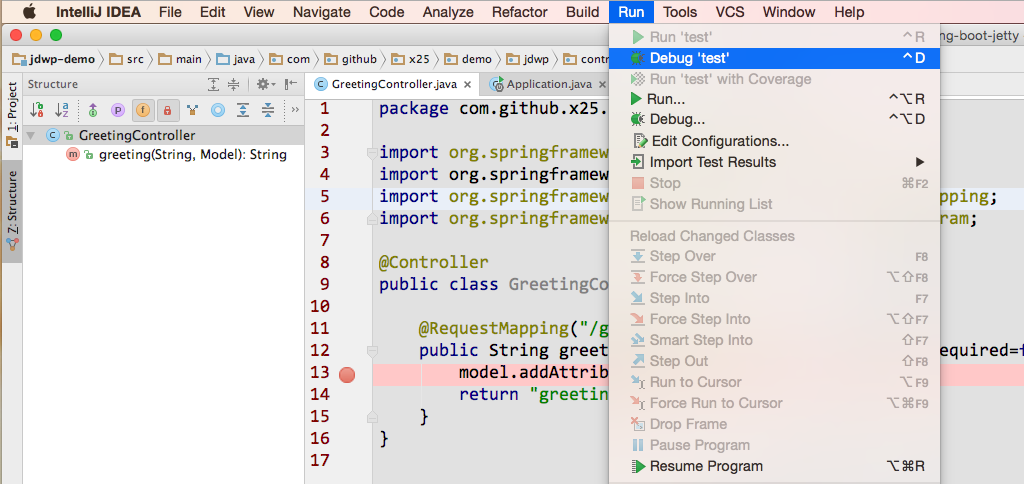Viewport: 1024px width, 484px height.
Task: Open the 1: Project side tab
Action: coord(12,114)
